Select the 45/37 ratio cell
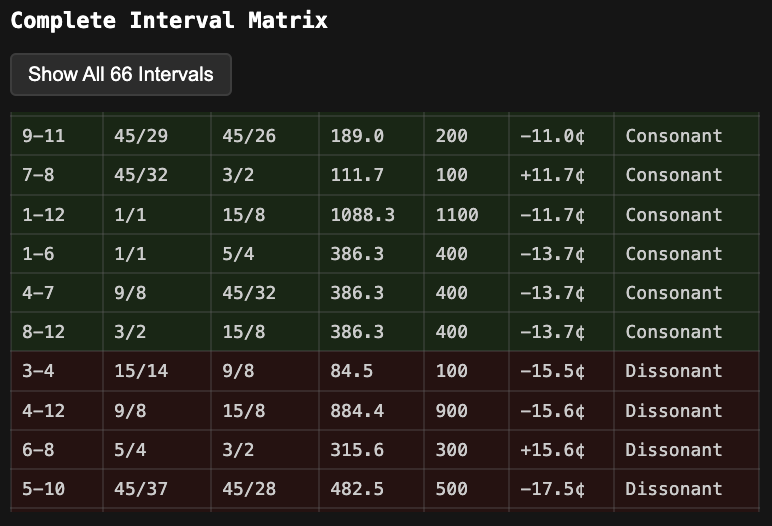This screenshot has width=772, height=526. click(141, 488)
